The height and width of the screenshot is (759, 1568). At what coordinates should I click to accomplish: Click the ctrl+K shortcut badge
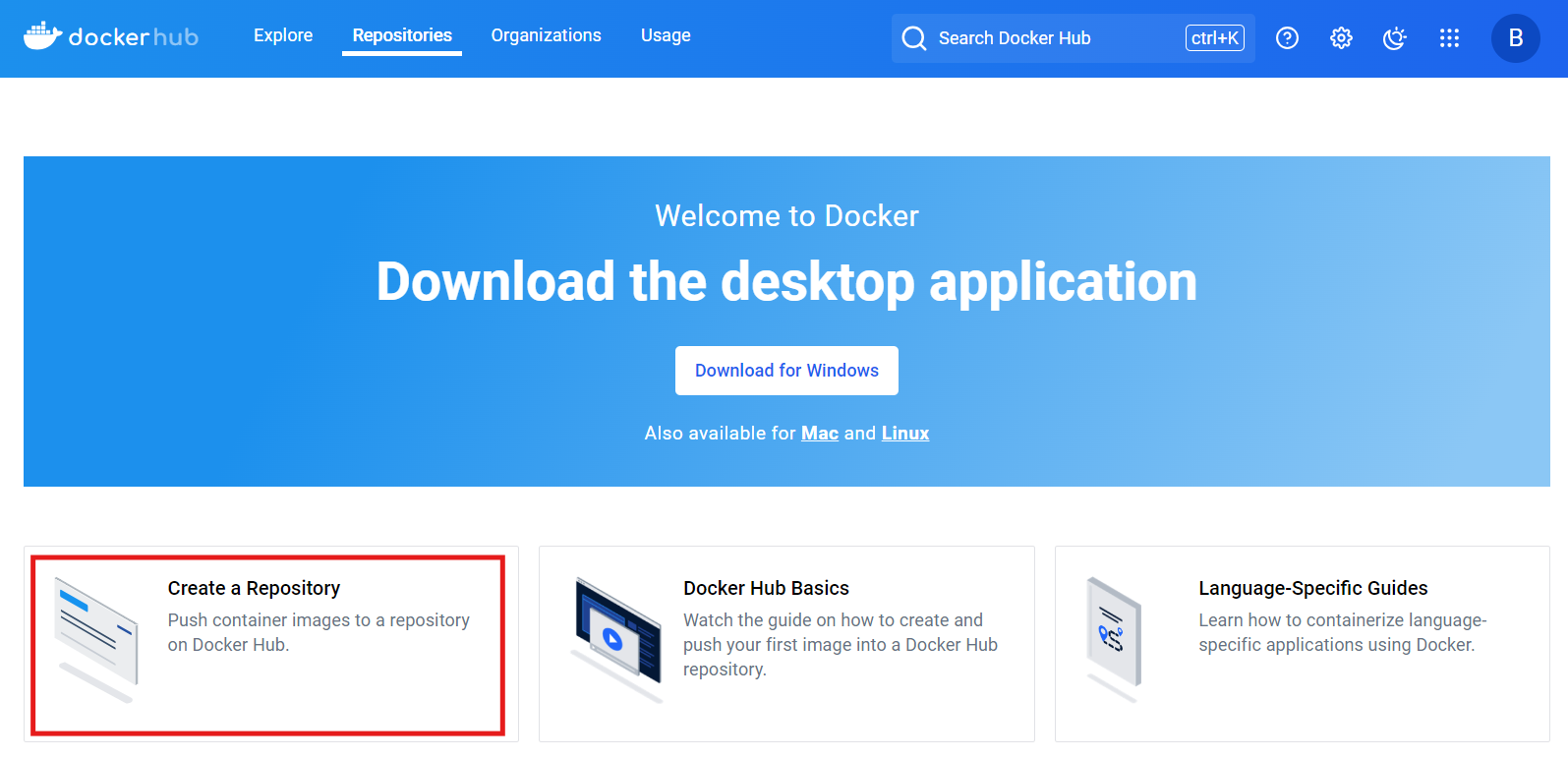tap(1215, 38)
